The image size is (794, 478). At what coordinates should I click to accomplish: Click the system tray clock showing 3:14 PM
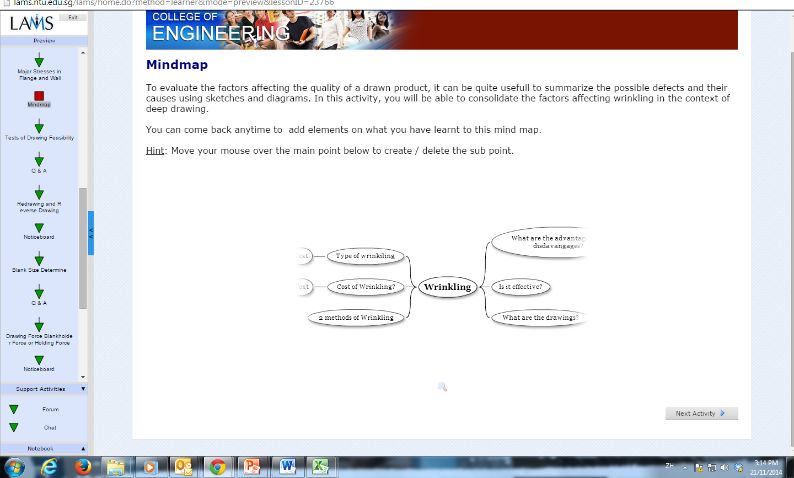(x=766, y=467)
